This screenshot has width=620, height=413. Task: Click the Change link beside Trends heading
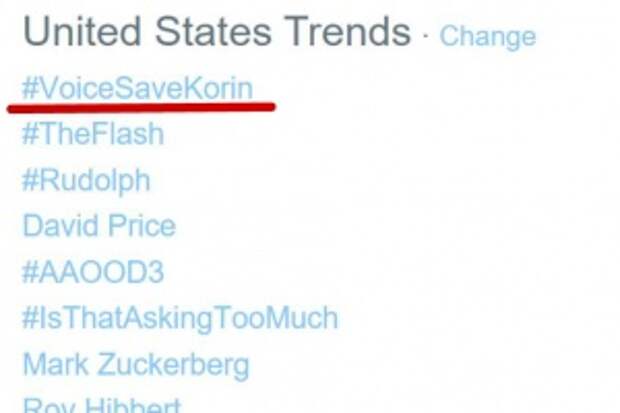(x=488, y=36)
